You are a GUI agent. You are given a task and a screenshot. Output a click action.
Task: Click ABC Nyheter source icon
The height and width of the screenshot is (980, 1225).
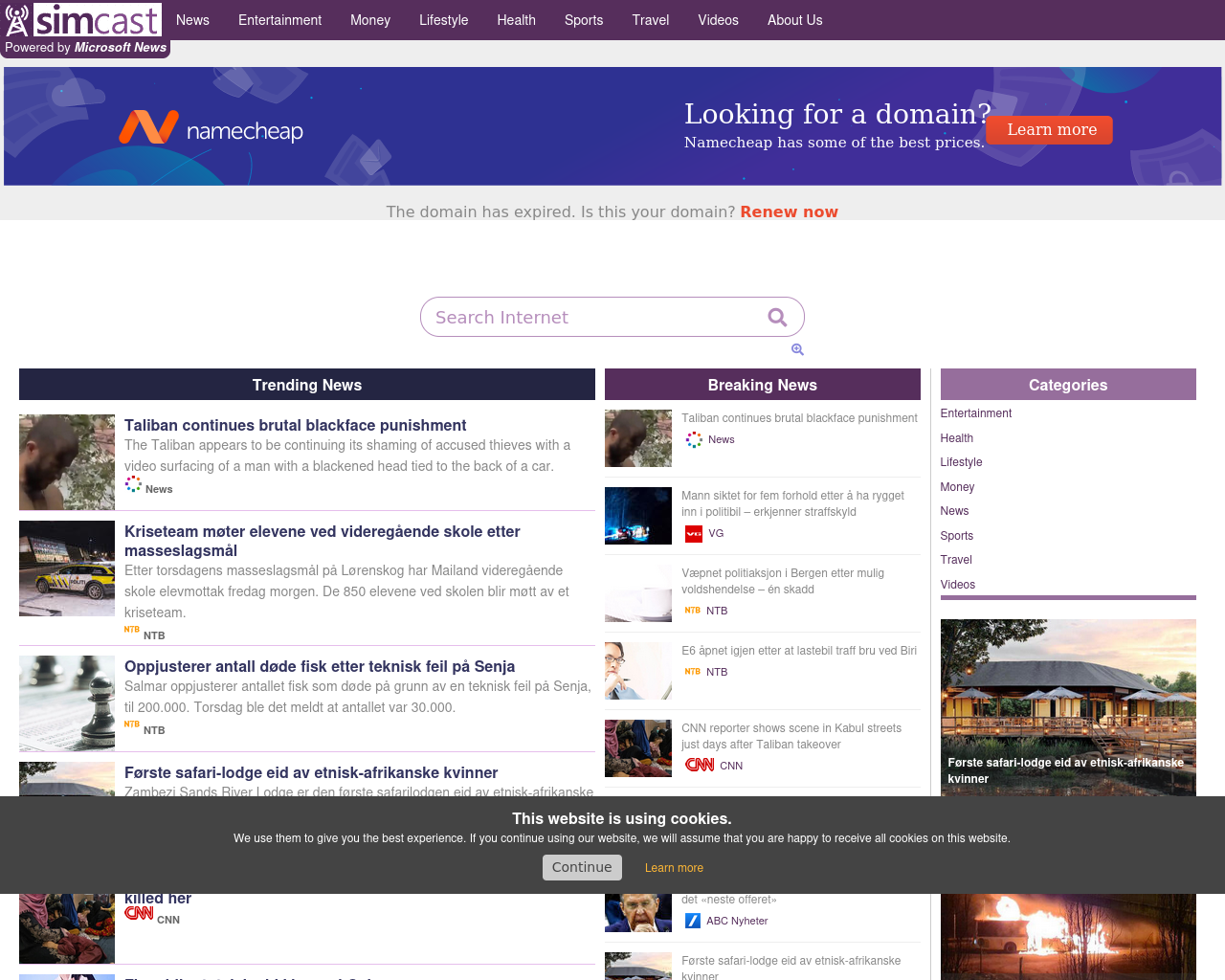[x=693, y=921]
